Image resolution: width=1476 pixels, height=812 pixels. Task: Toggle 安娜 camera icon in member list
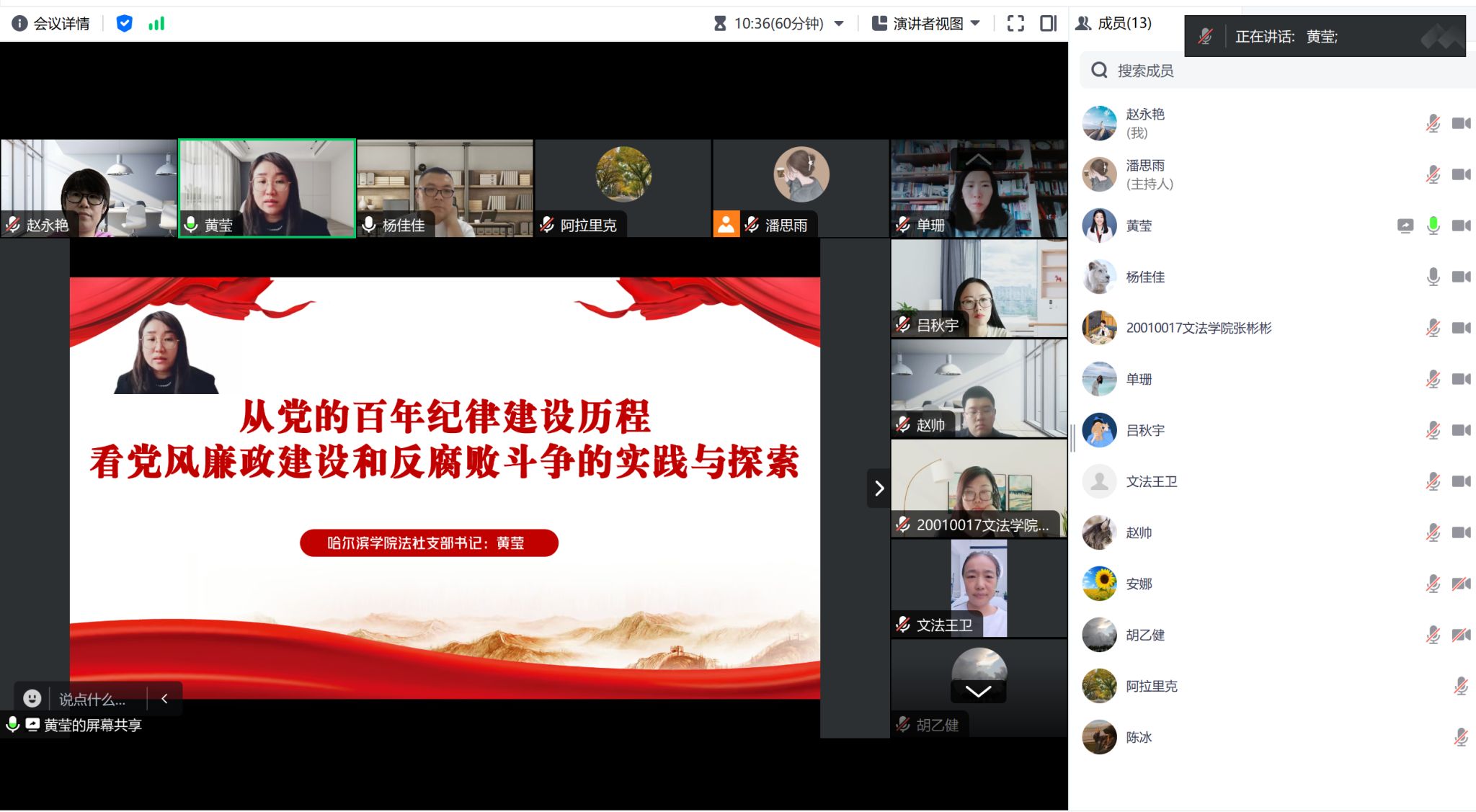click(x=1461, y=584)
